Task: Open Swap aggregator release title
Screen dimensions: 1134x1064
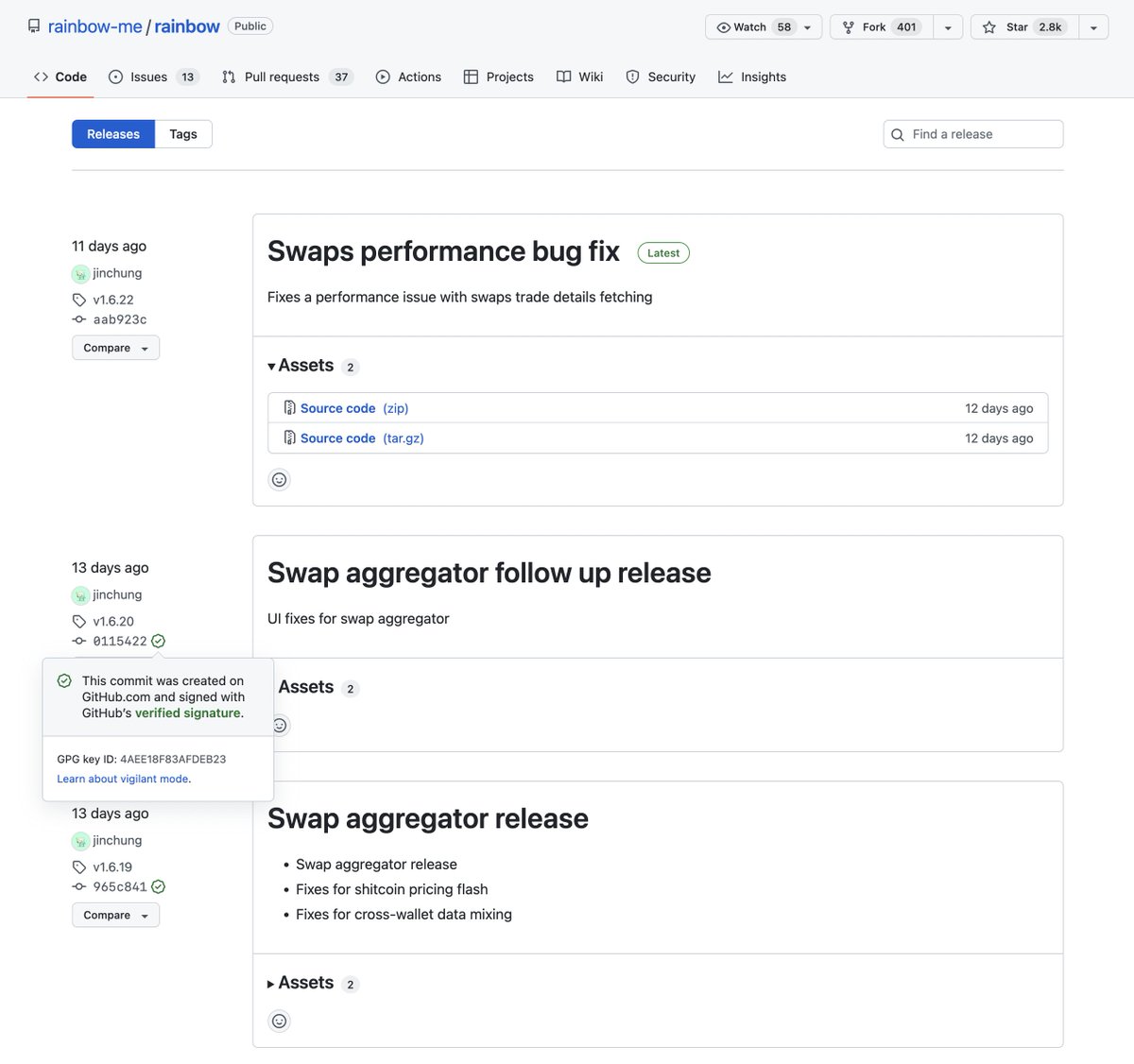Action: 428,818
